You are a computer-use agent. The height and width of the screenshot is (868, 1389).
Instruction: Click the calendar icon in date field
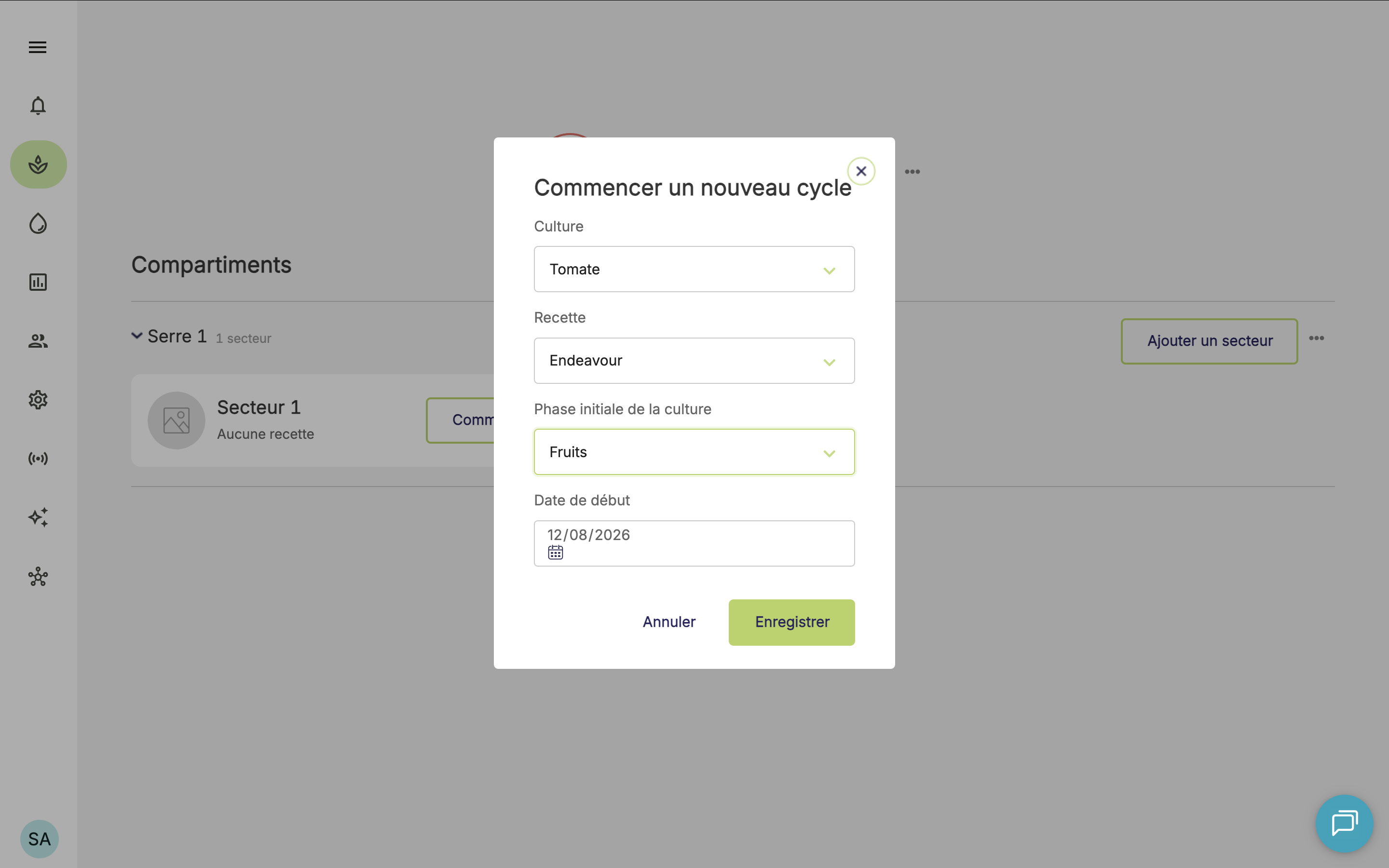point(555,552)
